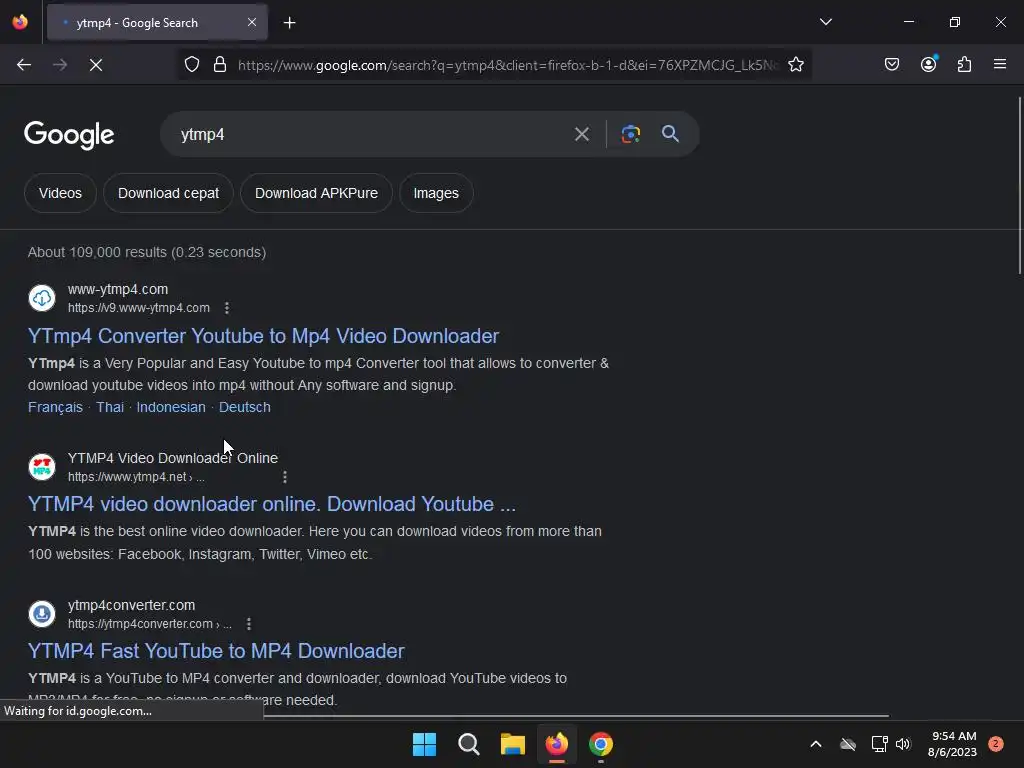Open the Firefox account icon
This screenshot has width=1024, height=768.
pyautogui.click(x=928, y=64)
